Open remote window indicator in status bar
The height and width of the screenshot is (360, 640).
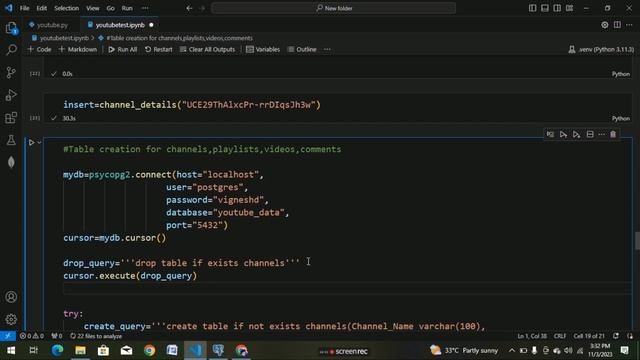(x=8, y=336)
